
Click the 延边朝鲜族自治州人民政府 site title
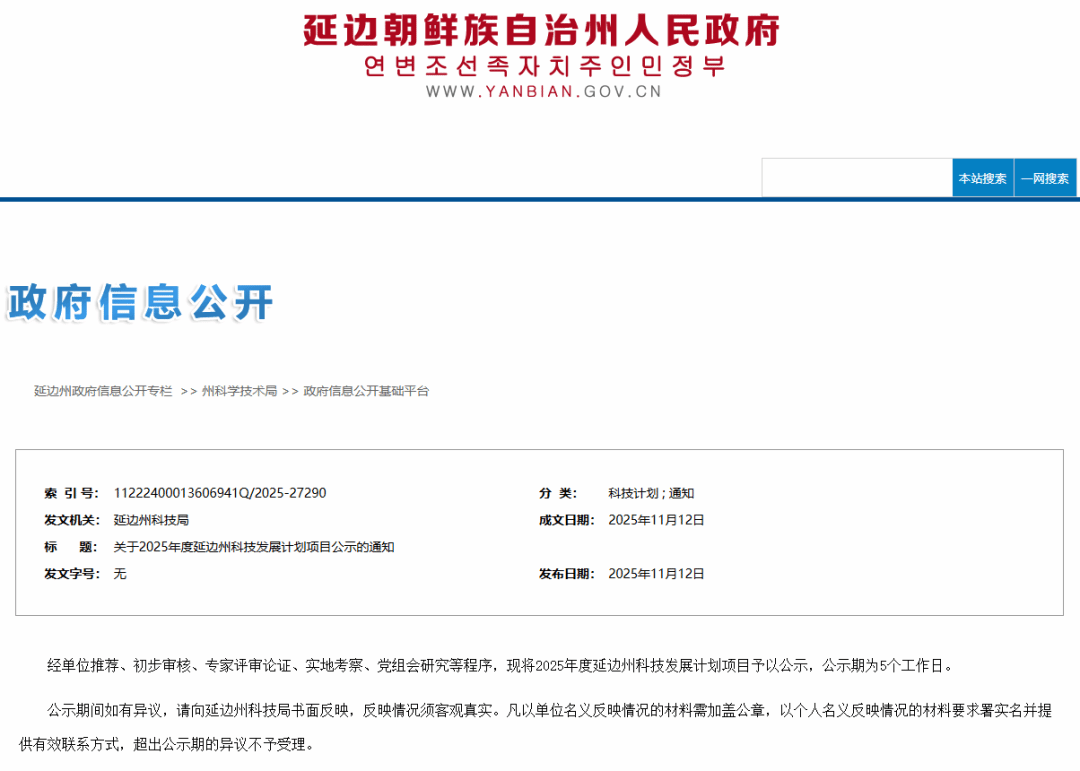click(x=541, y=30)
